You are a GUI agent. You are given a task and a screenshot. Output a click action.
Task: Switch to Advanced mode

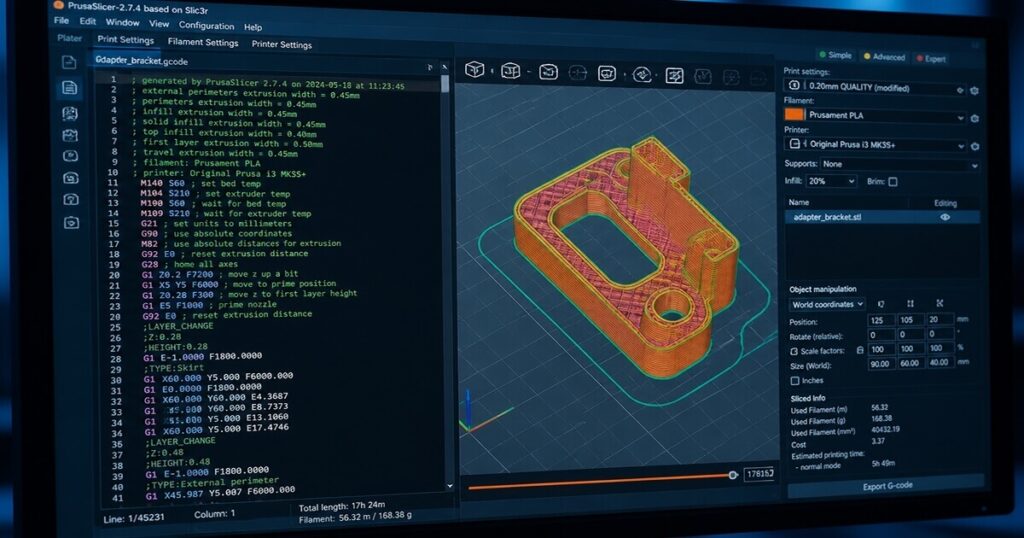tap(884, 57)
